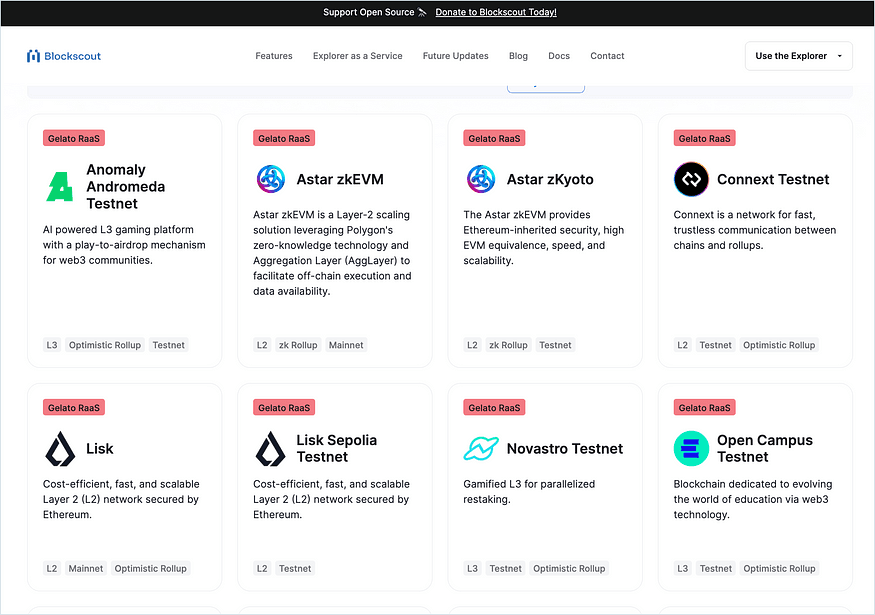
Task: Click the telescope icon in the banner
Action: pos(422,12)
